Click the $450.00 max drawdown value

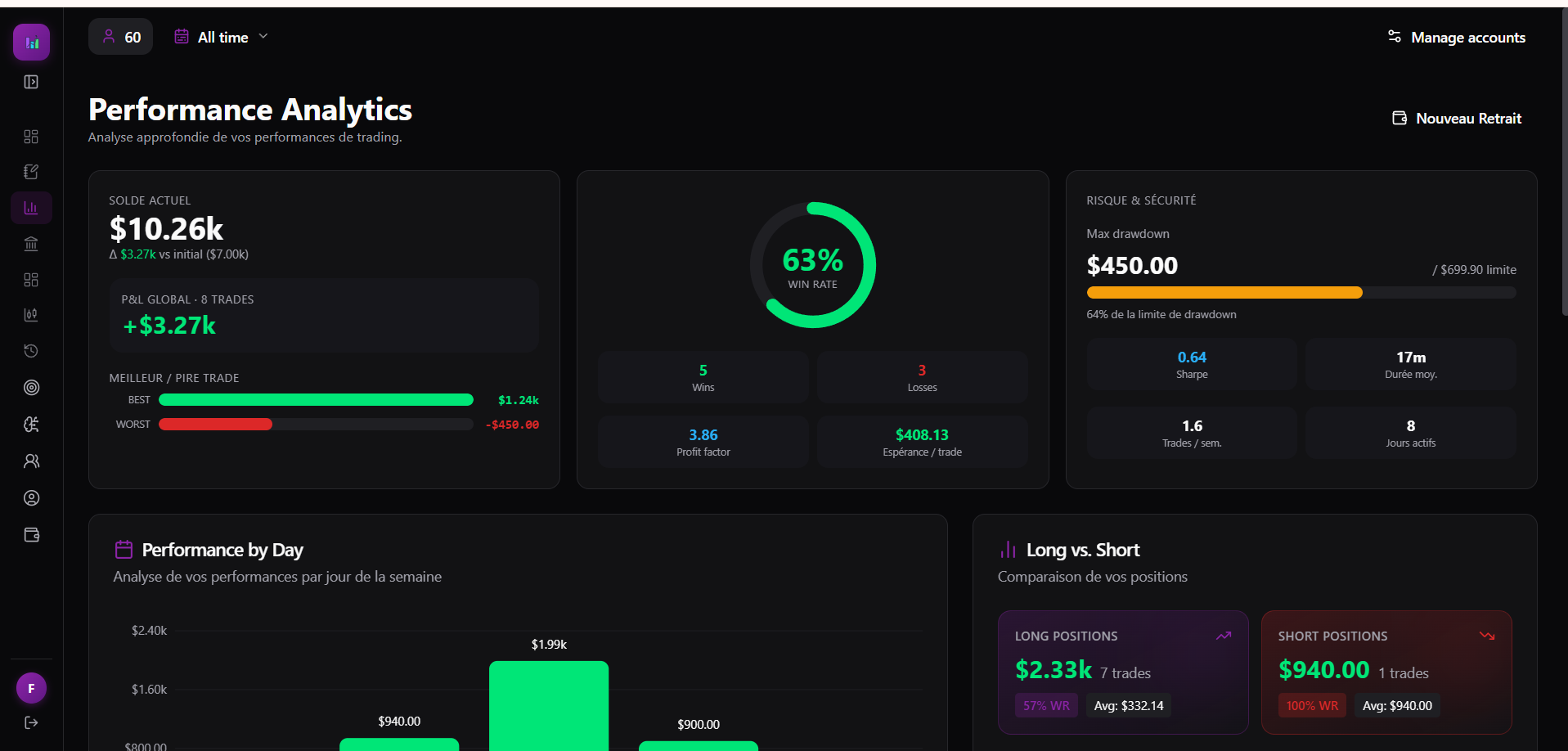click(1132, 265)
